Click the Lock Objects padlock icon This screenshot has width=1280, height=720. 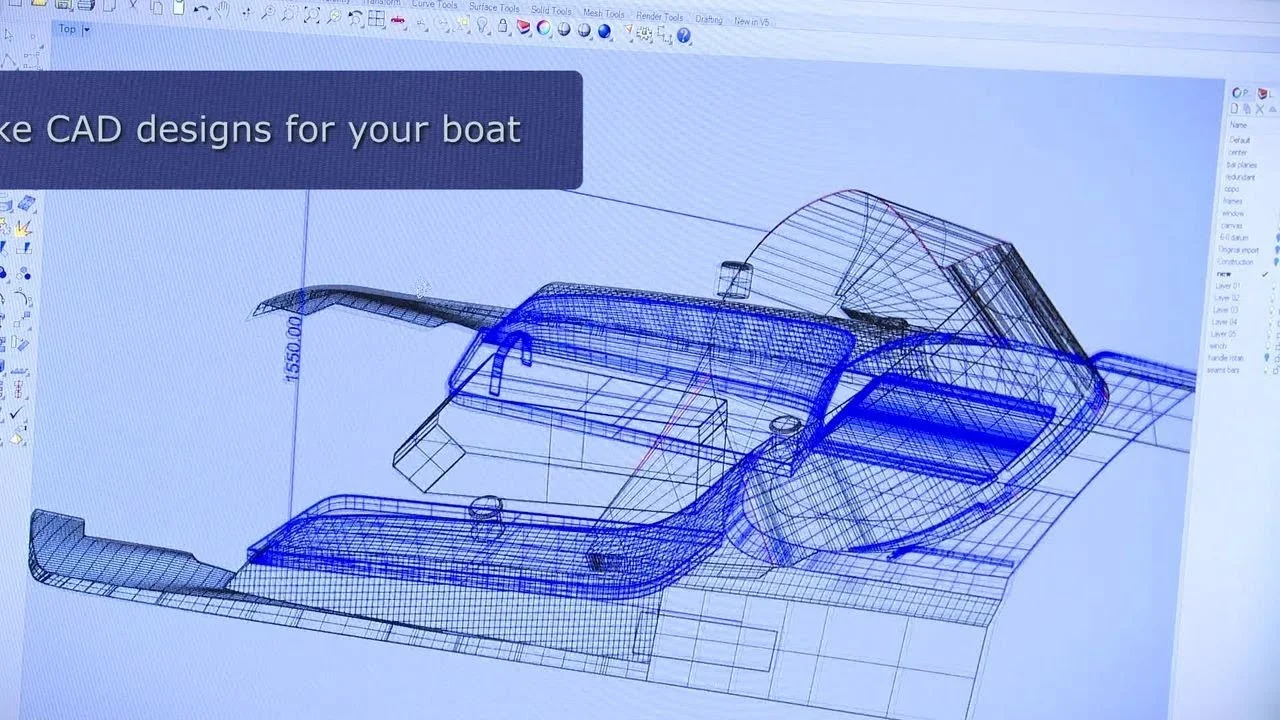click(503, 25)
